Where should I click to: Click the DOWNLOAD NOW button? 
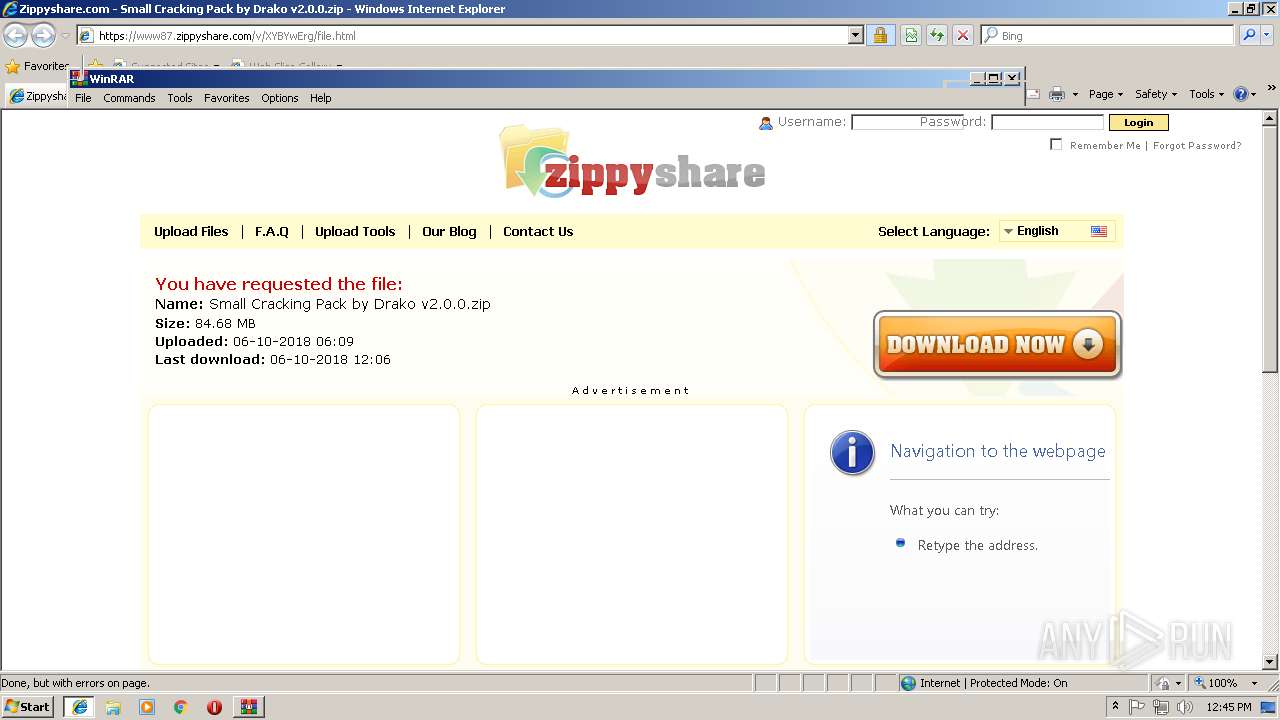(x=997, y=345)
